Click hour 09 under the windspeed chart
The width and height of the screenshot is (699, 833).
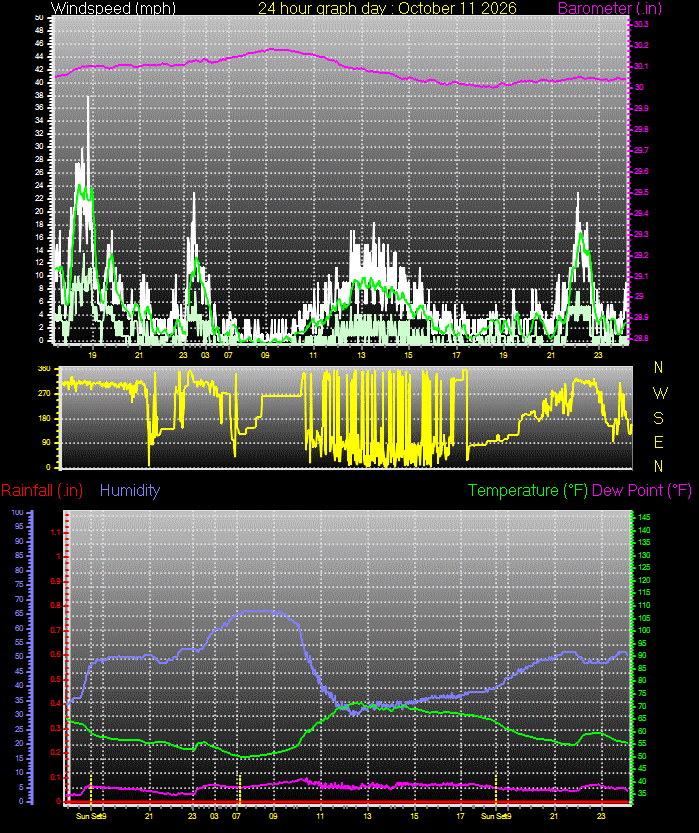point(265,355)
